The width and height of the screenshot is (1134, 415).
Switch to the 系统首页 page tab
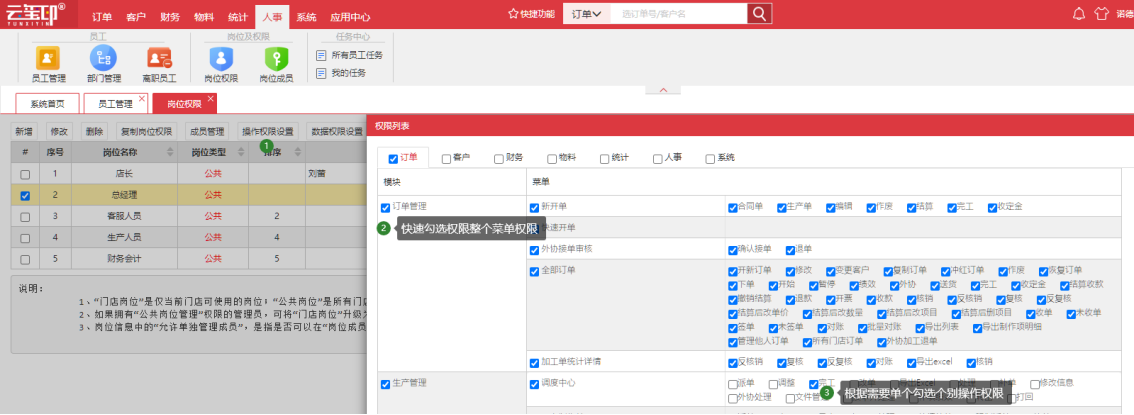[47, 104]
